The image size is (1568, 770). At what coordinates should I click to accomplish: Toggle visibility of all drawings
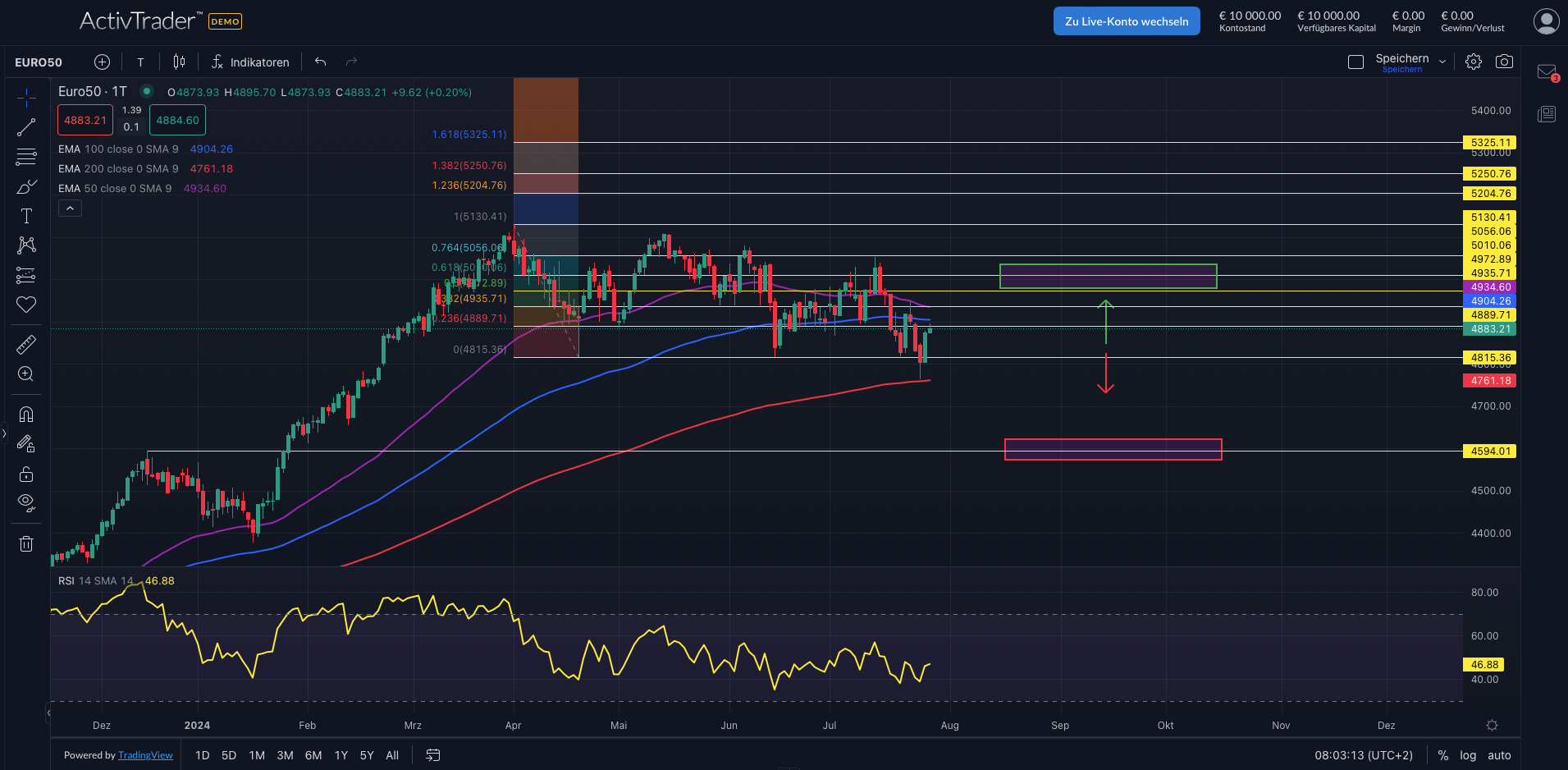[x=26, y=502]
